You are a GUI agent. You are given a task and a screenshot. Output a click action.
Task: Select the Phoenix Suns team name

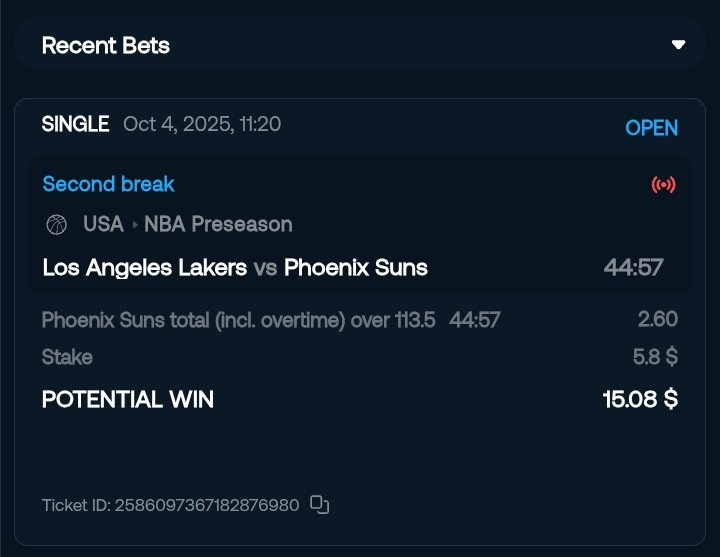pyautogui.click(x=356, y=267)
